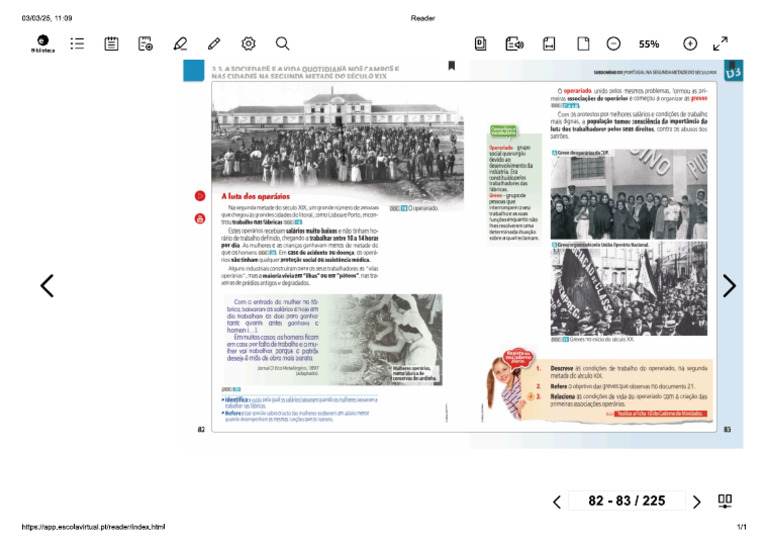Click the strike march photograph with flags
The image size is (768, 543).
[628, 288]
